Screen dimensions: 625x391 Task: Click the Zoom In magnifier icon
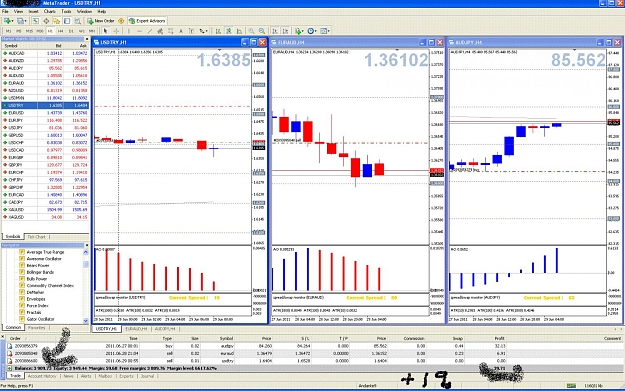[x=252, y=31]
